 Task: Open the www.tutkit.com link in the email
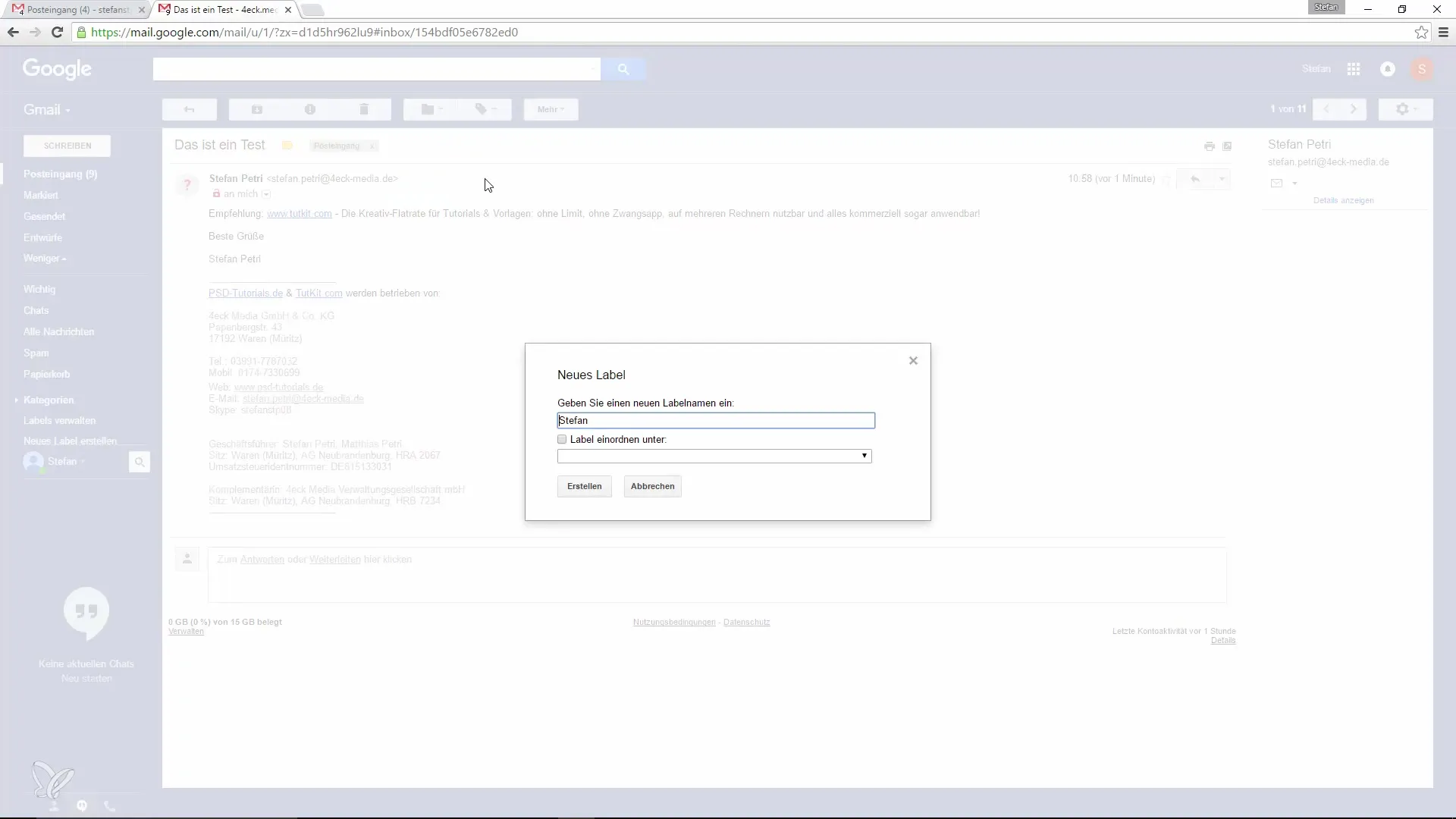coord(300,214)
